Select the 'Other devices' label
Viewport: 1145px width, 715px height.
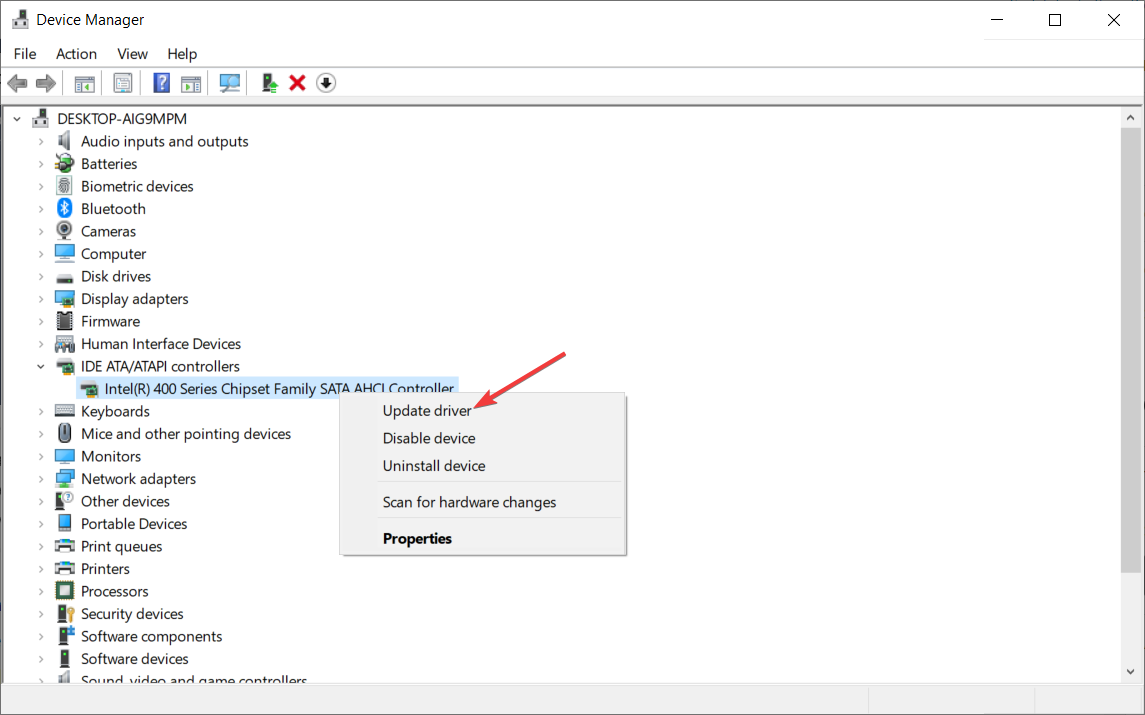click(x=125, y=502)
